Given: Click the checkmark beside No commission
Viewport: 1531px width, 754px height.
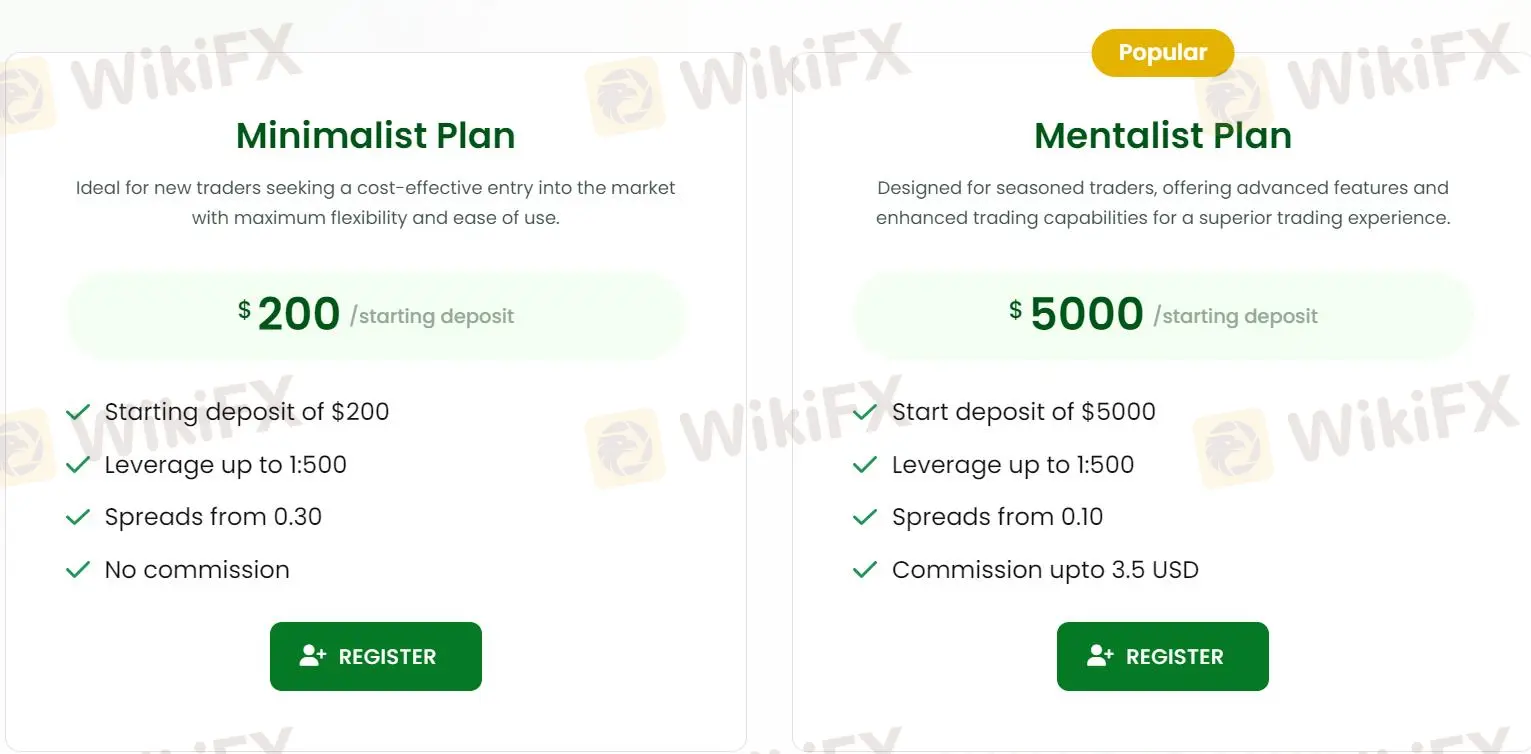Looking at the screenshot, I should coord(78,570).
